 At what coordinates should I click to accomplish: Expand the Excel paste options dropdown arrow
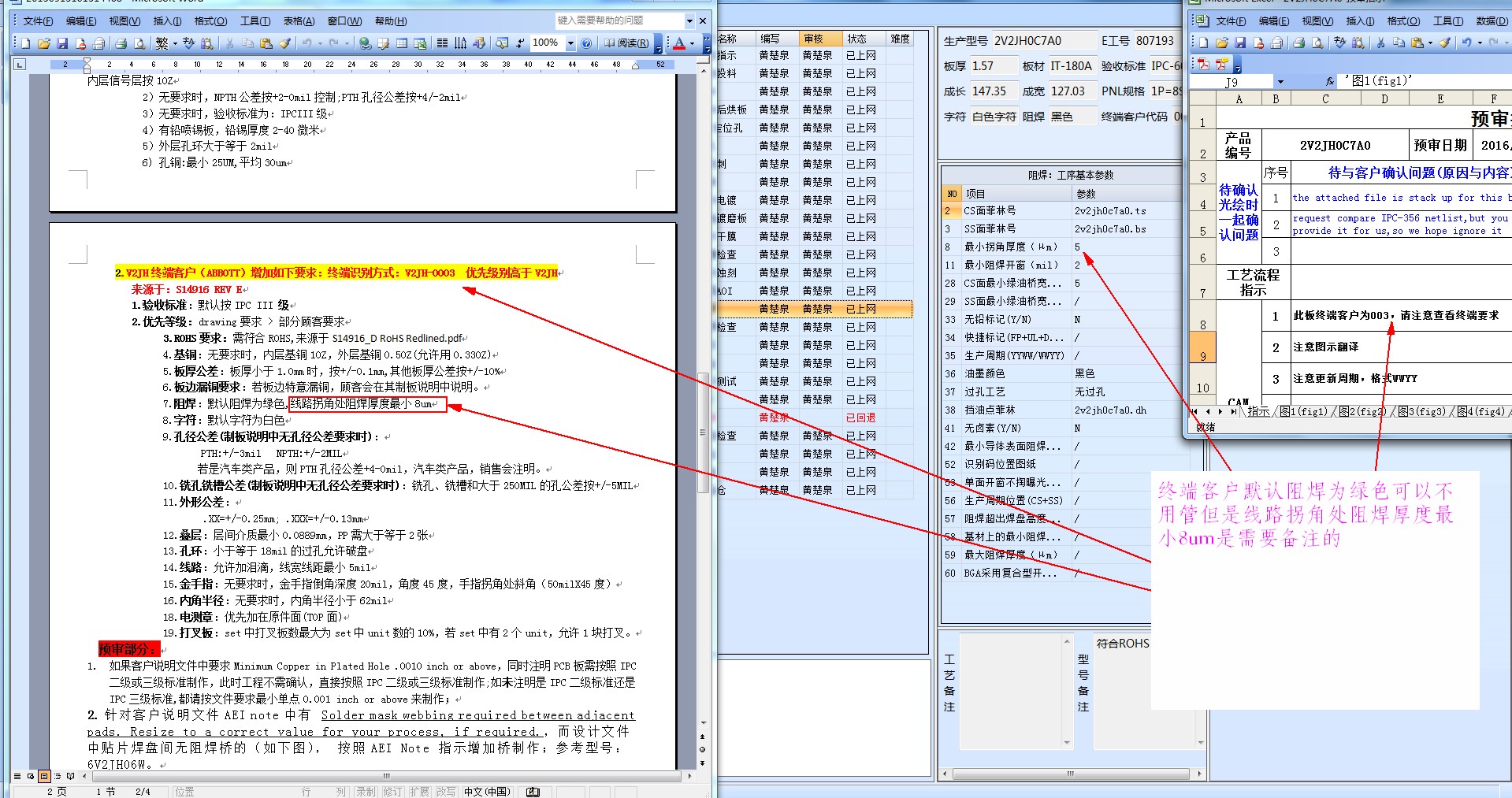coord(1430,43)
